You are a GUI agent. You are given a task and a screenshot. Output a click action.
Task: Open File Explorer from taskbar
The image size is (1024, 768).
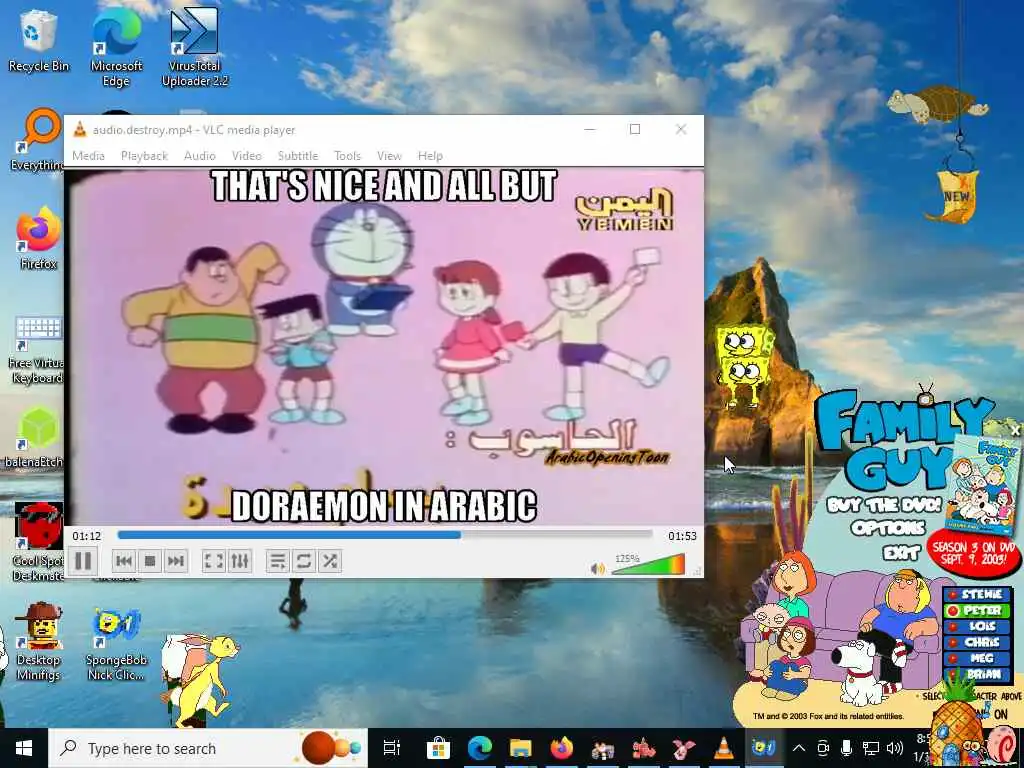(520, 748)
